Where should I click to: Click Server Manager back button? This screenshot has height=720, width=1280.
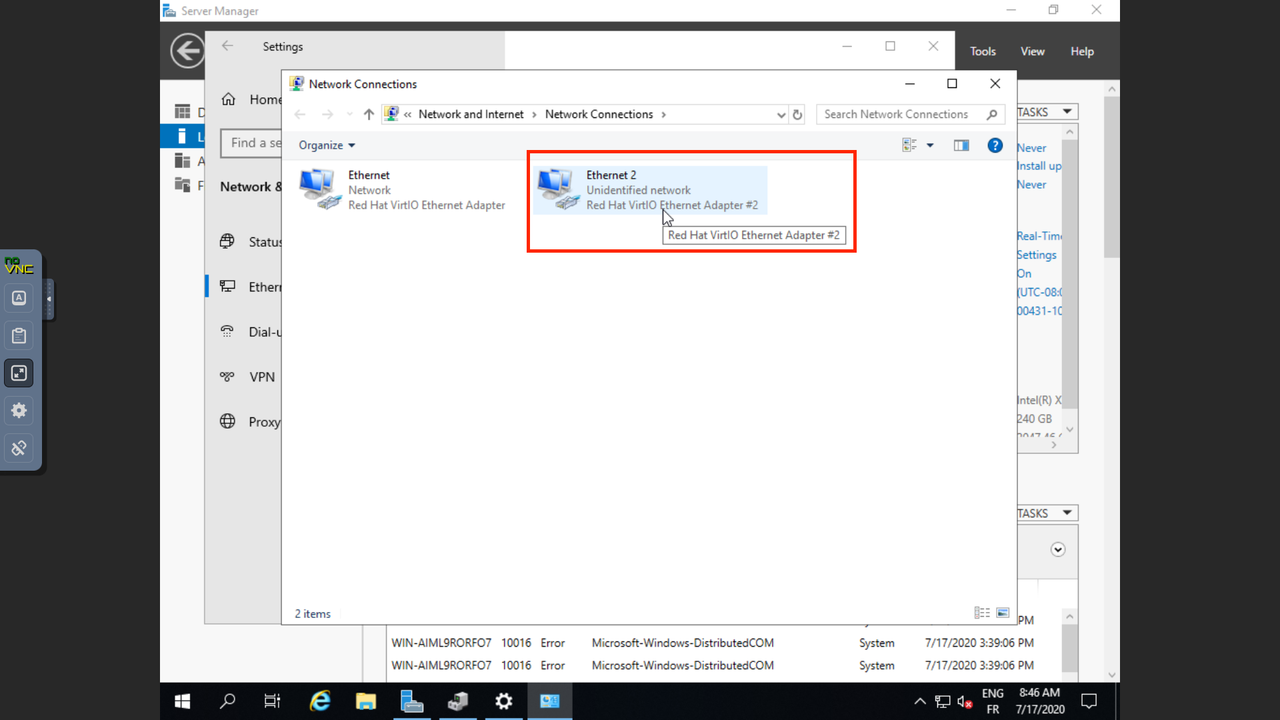click(x=187, y=51)
